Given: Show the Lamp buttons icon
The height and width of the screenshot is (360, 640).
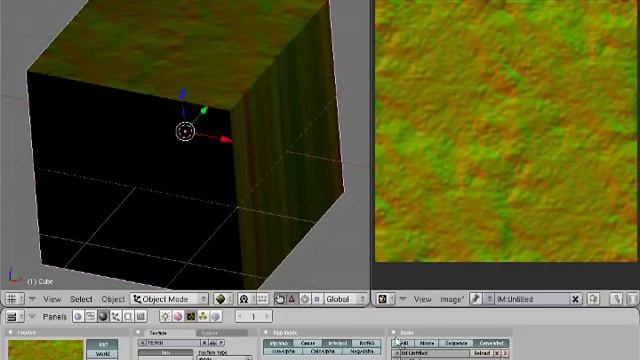Looking at the screenshot, I should (x=165, y=316).
